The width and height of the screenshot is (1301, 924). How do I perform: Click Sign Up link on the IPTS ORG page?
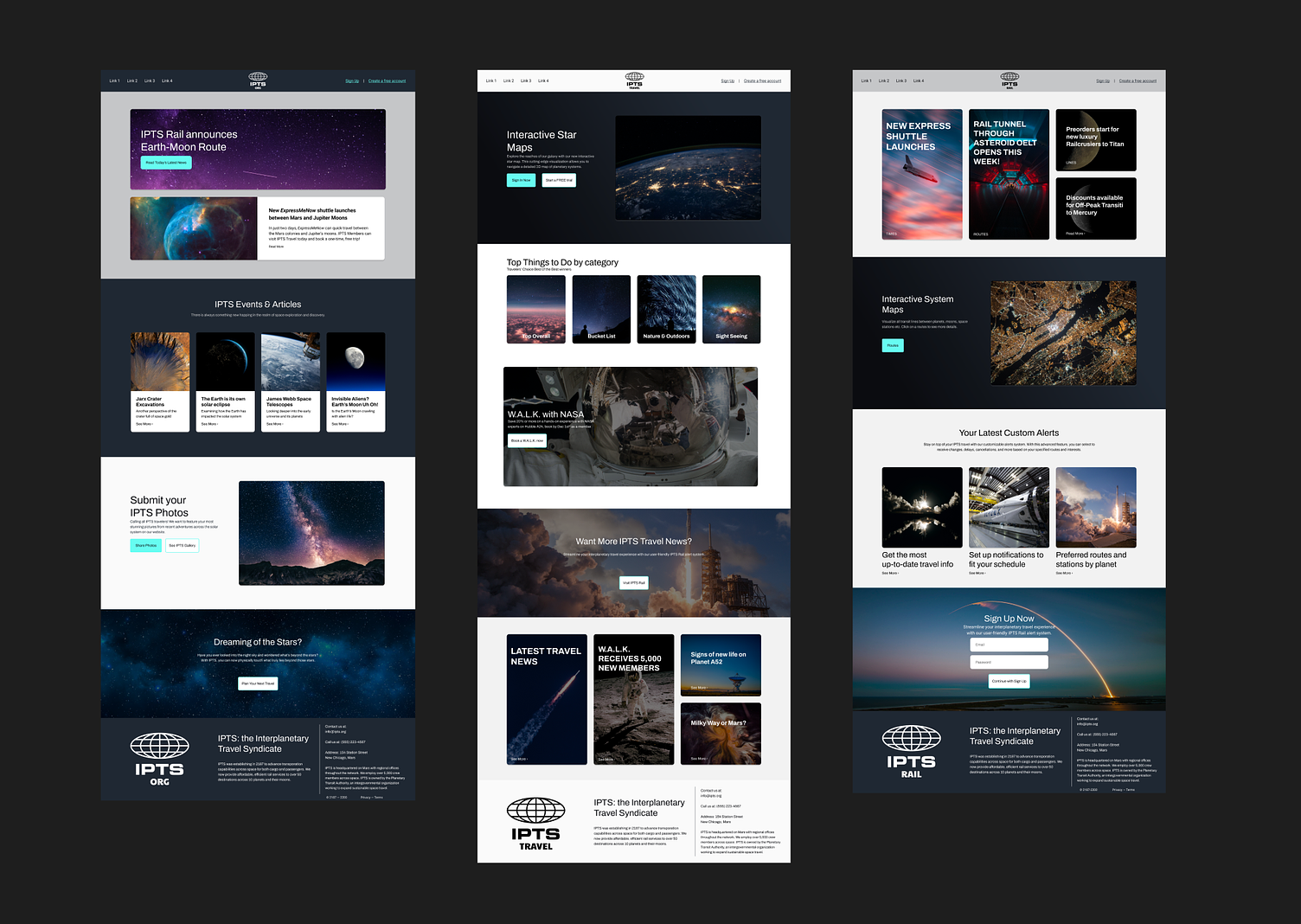click(x=352, y=80)
